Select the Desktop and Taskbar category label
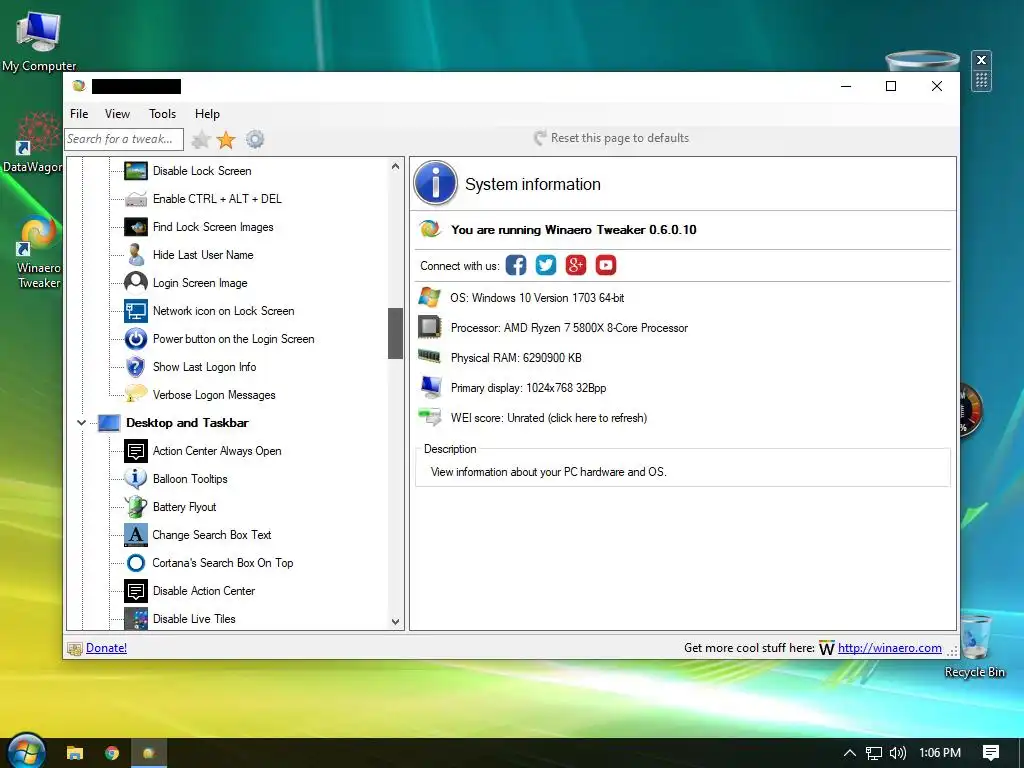 [x=187, y=423]
